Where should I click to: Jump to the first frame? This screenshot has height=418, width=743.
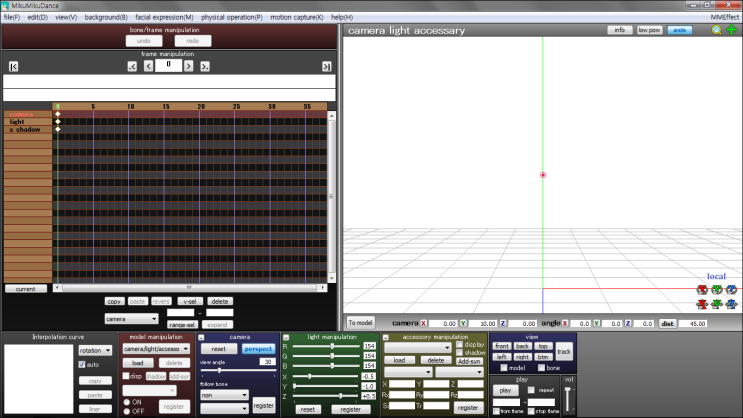tap(13, 66)
